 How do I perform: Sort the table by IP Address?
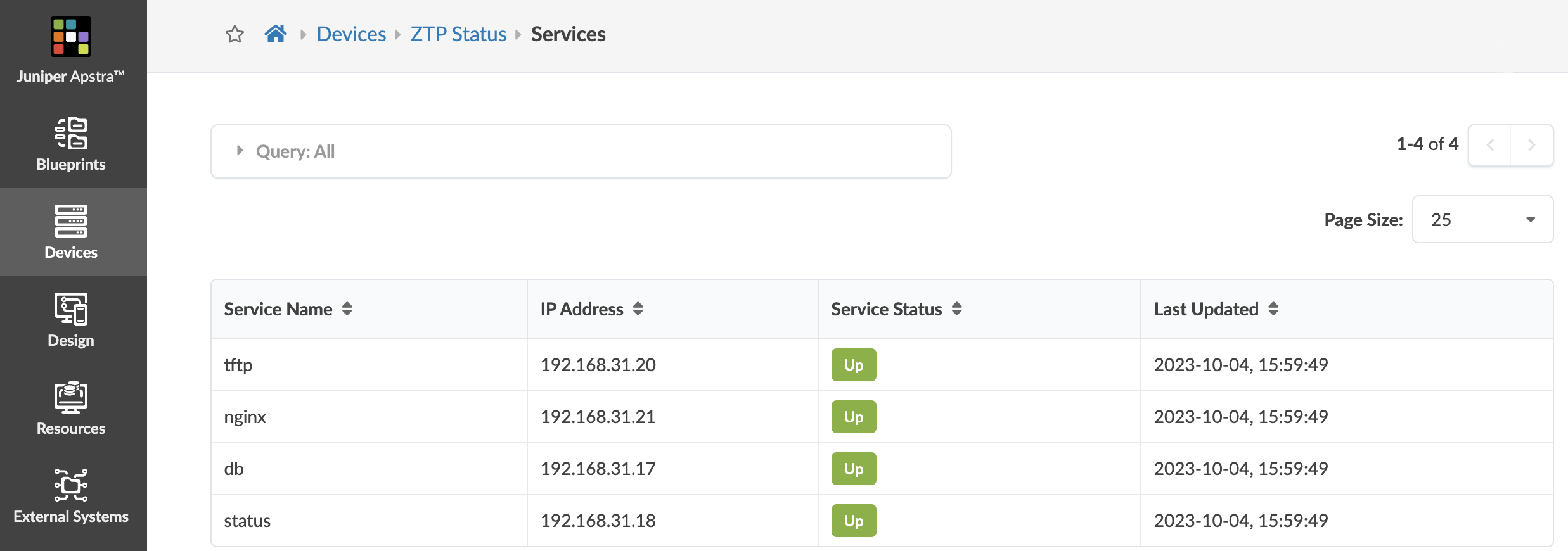tap(638, 309)
